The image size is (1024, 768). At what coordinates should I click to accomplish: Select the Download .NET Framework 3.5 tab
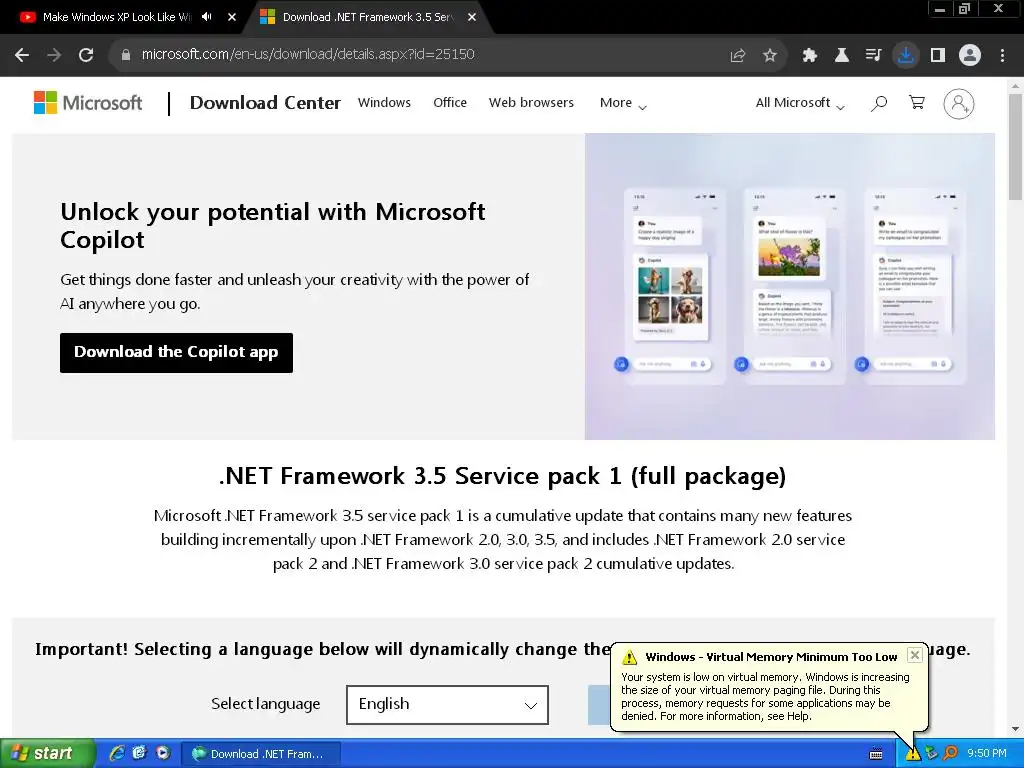[x=368, y=17]
